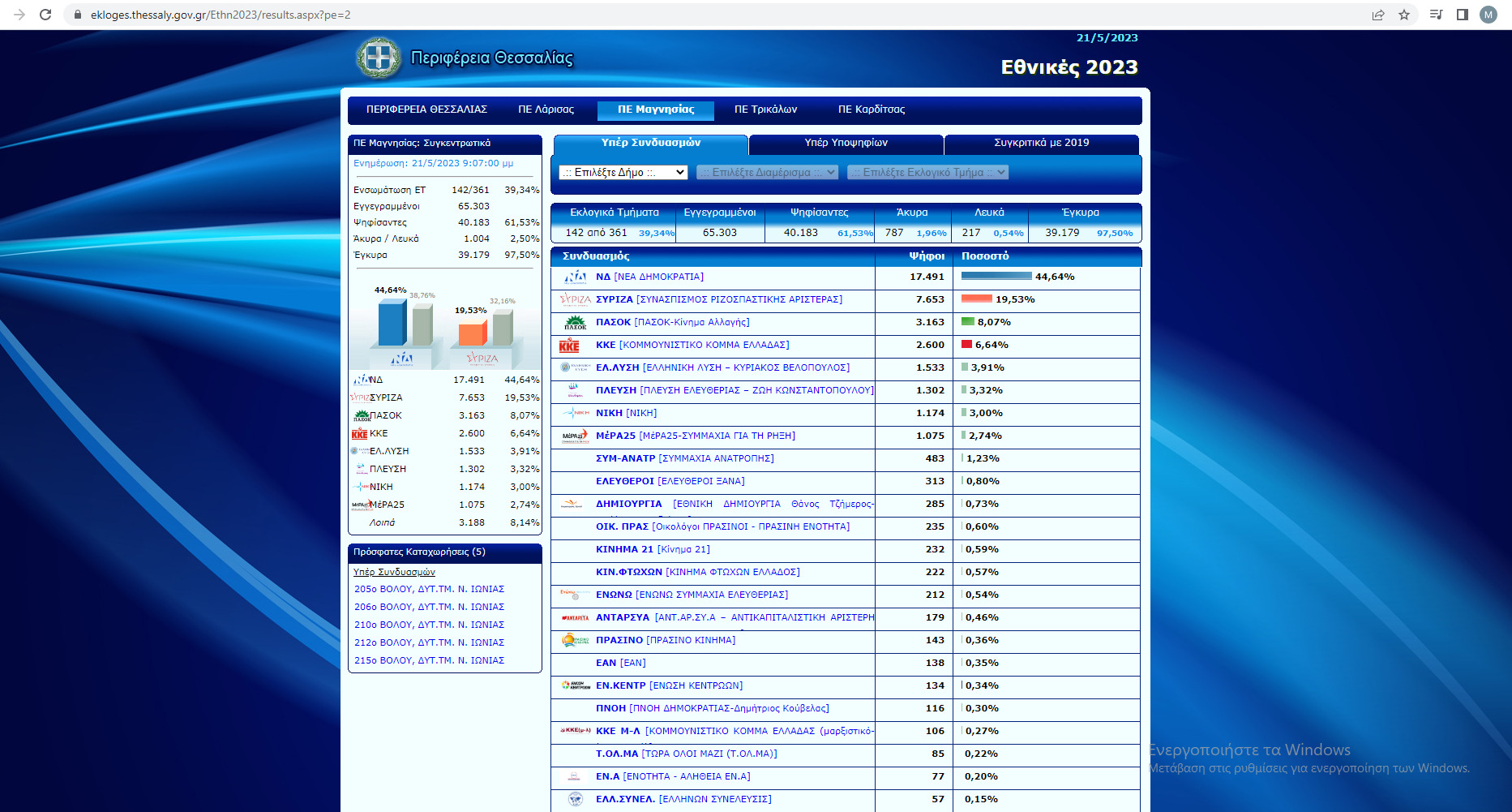The image size is (1512, 812).
Task: Open the Υπέρ Υποψηφίων tab
Action: click(x=846, y=144)
